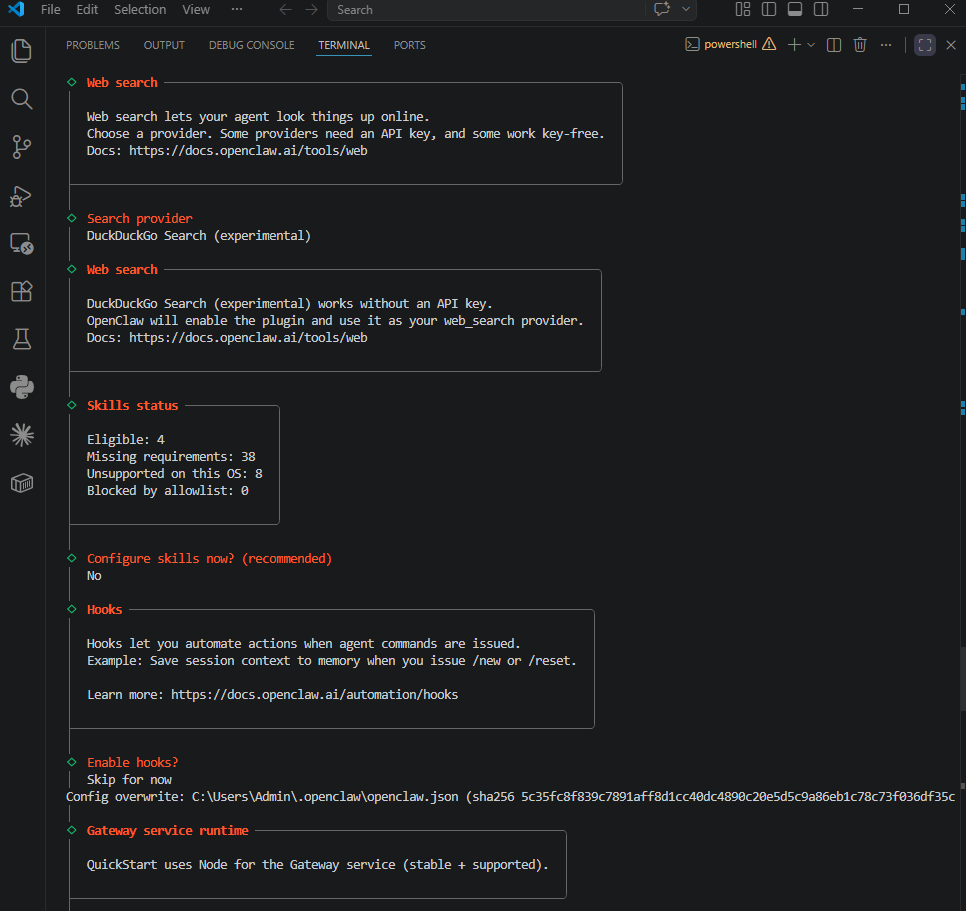Screen dimensions: 966x911
Task: Create a new terminal with plus
Action: 794,45
